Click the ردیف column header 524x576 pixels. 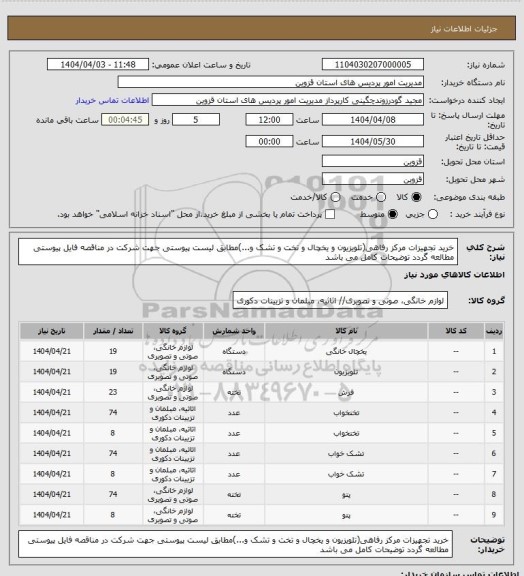click(494, 331)
